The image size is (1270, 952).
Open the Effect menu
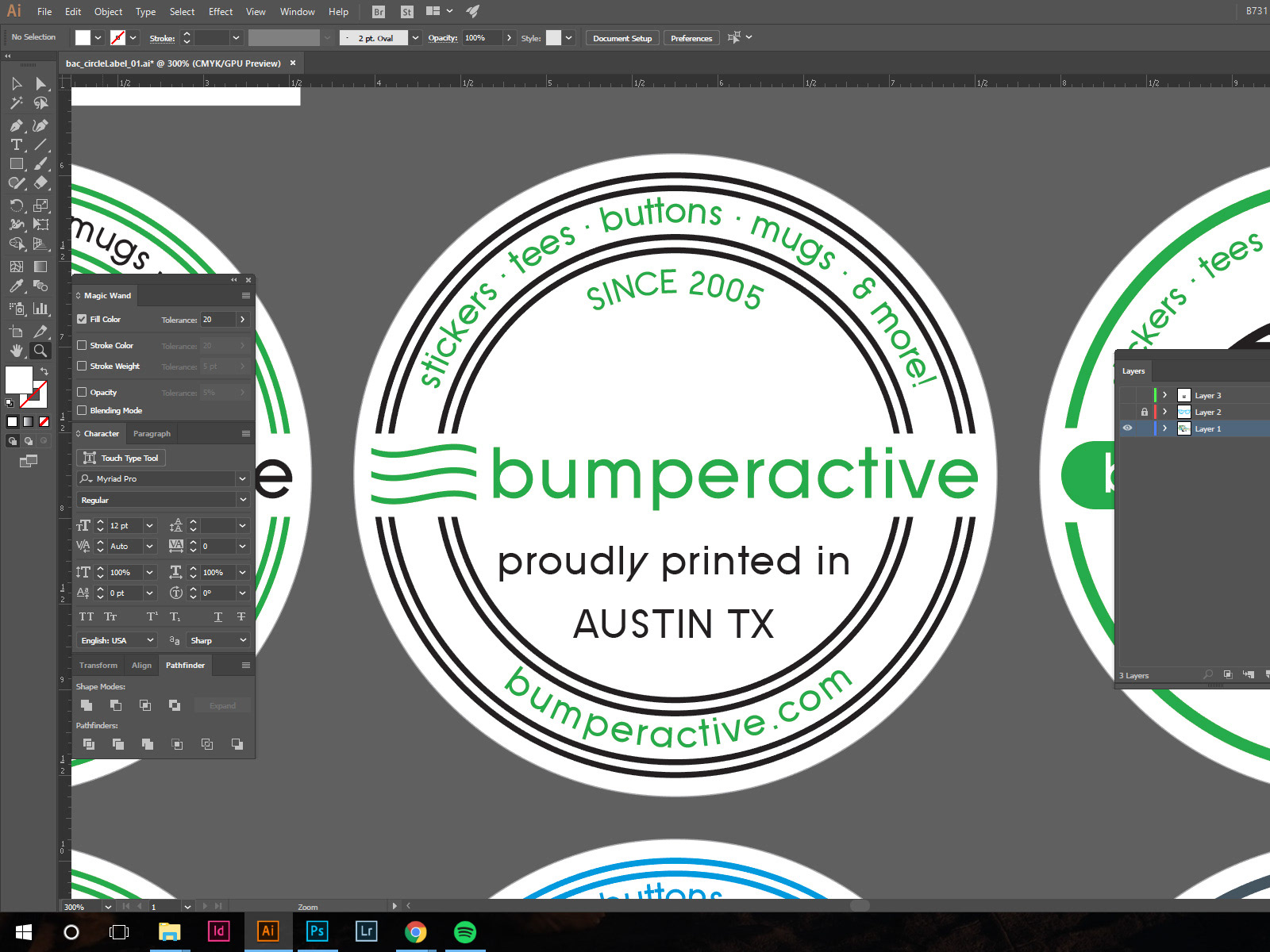click(x=221, y=12)
